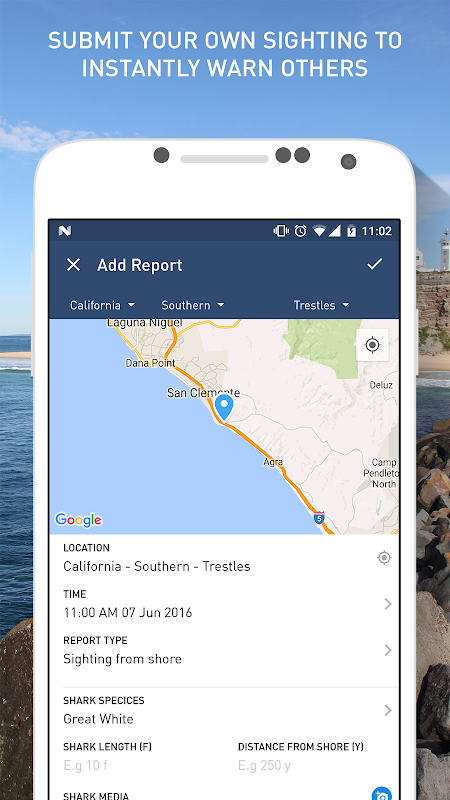The height and width of the screenshot is (800, 450).
Task: Tap the Shark Length input field
Action: click(143, 765)
